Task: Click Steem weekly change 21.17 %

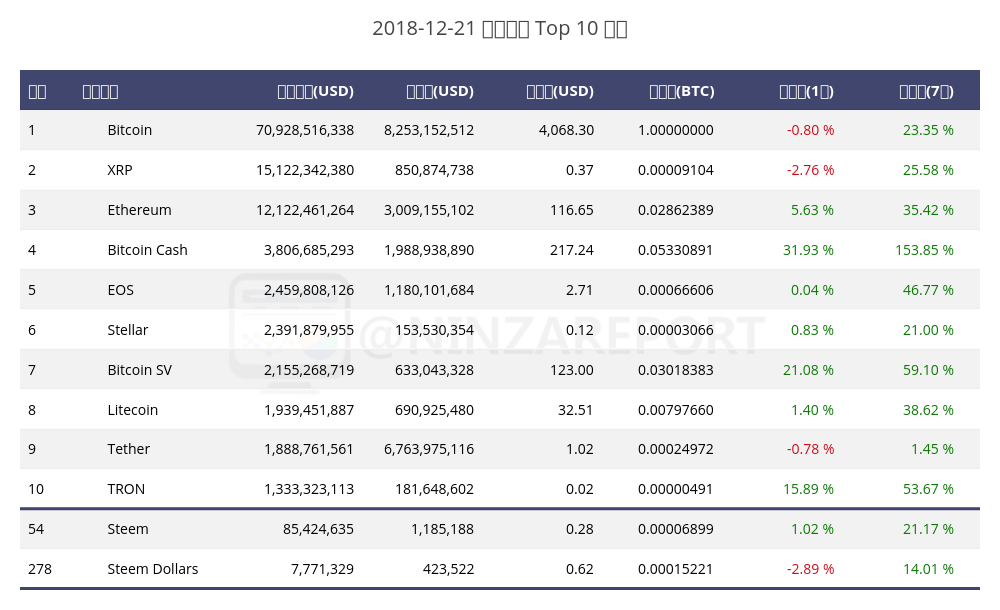Action: [928, 529]
